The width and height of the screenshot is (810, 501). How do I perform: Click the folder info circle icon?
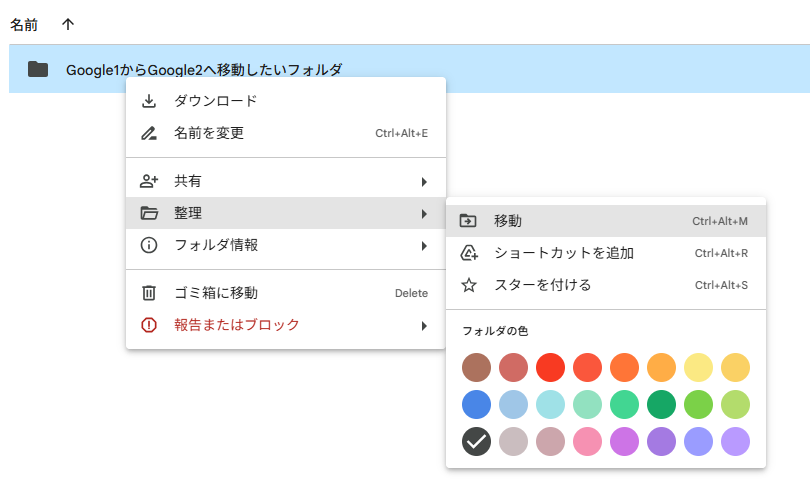149,245
